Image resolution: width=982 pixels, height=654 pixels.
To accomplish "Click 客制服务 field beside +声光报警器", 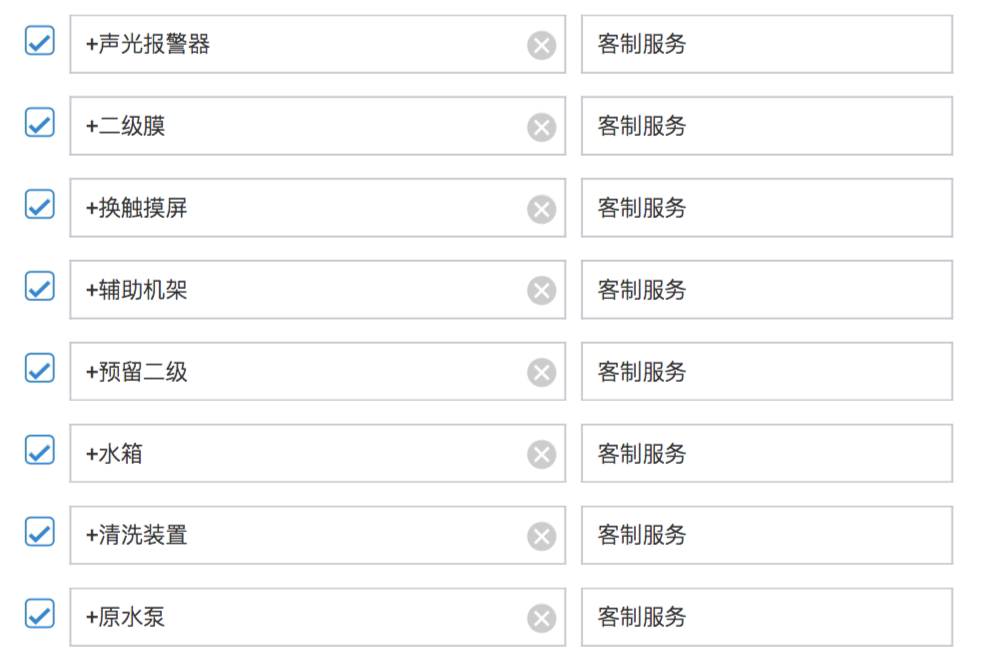I will click(766, 45).
